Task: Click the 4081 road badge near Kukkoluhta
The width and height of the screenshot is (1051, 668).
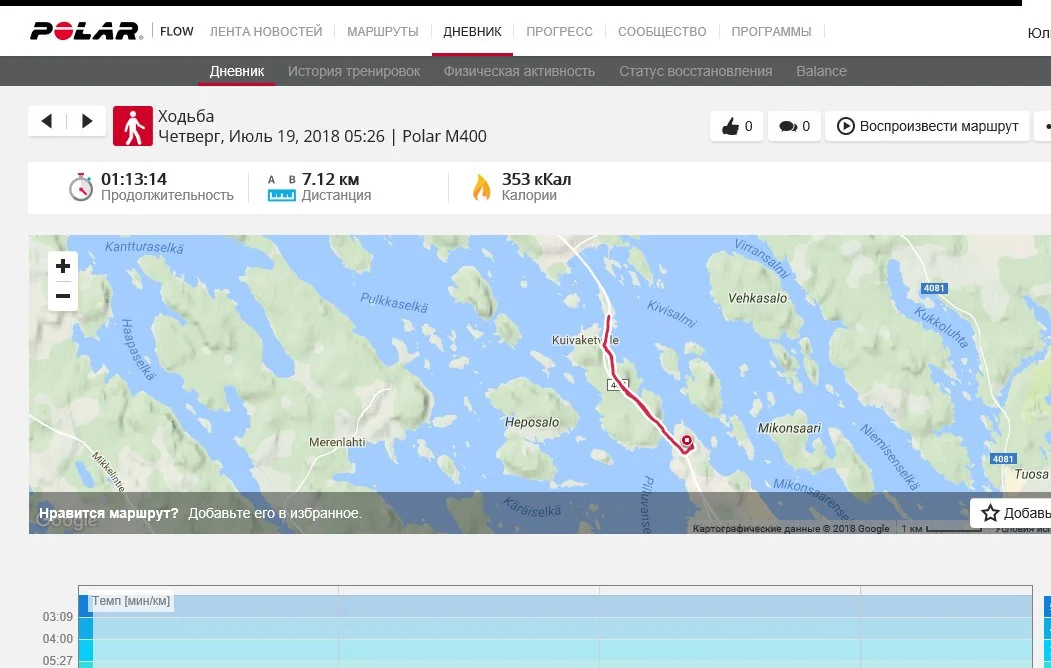Action: click(934, 289)
